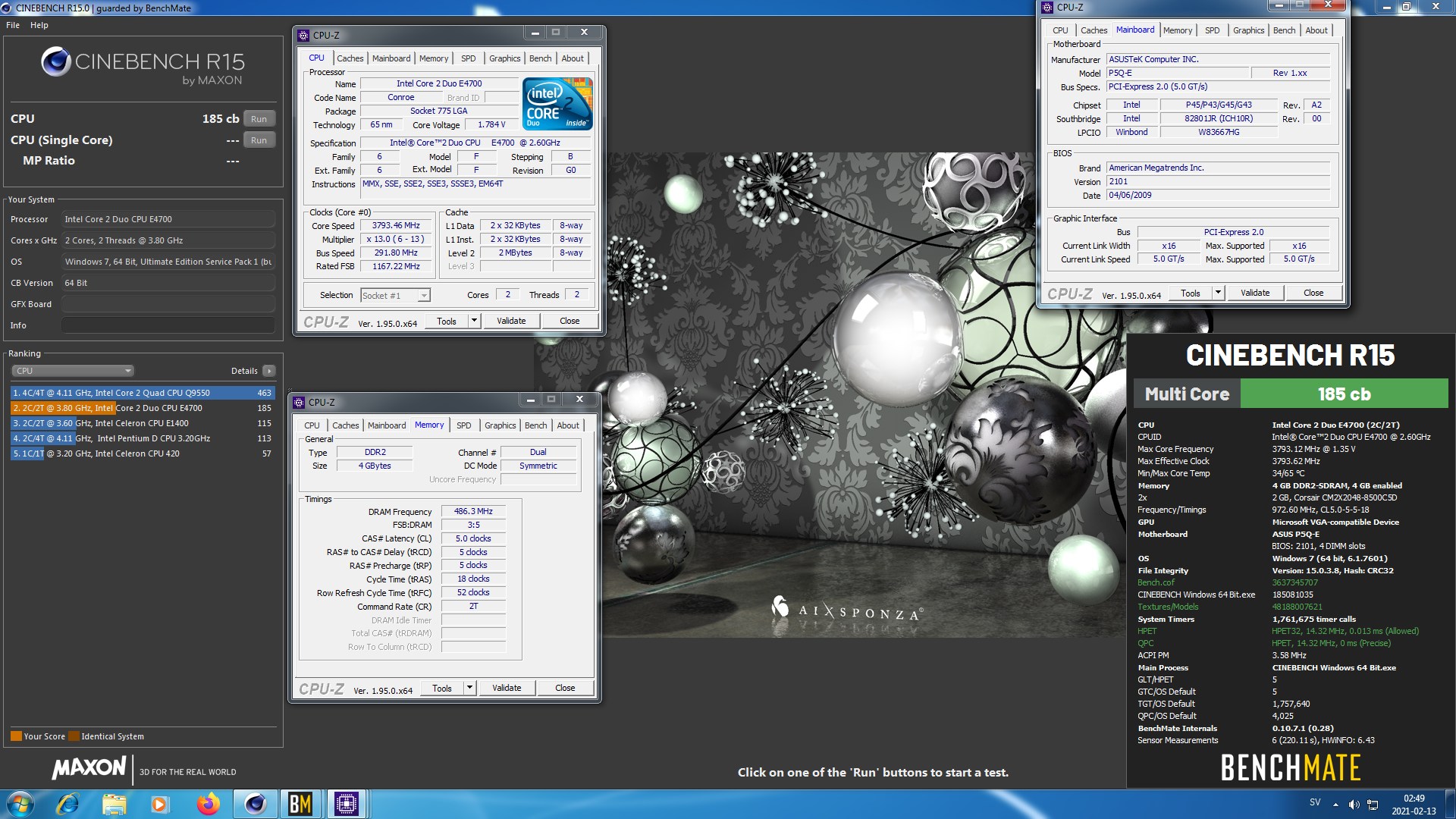
Task: Click the QPC link in BenchMate
Action: (1145, 644)
